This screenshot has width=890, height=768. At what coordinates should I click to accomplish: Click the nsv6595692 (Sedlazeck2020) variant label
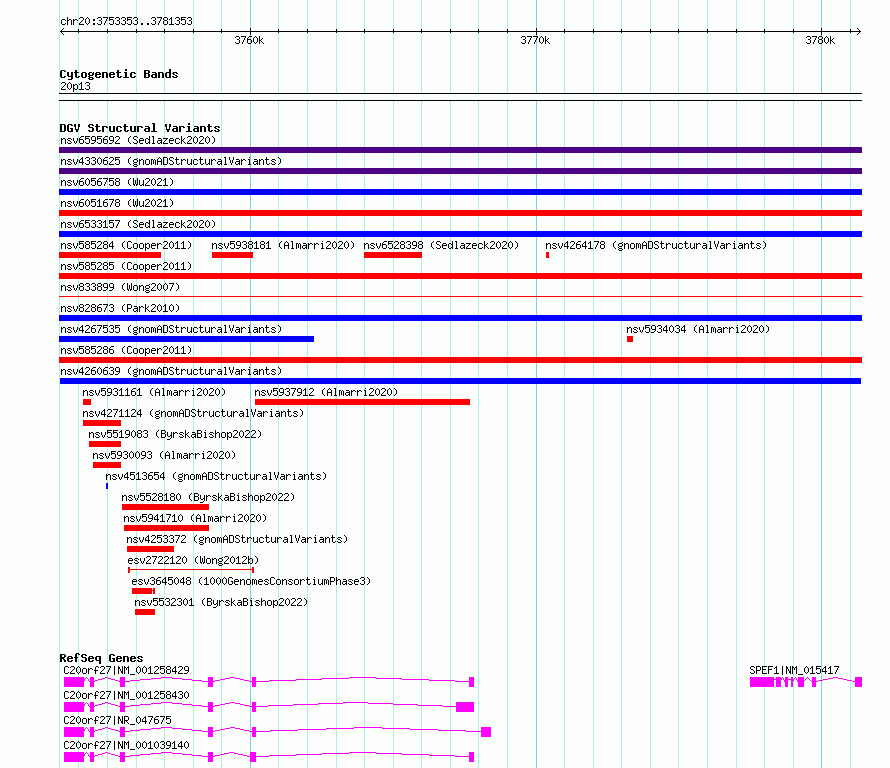point(138,140)
